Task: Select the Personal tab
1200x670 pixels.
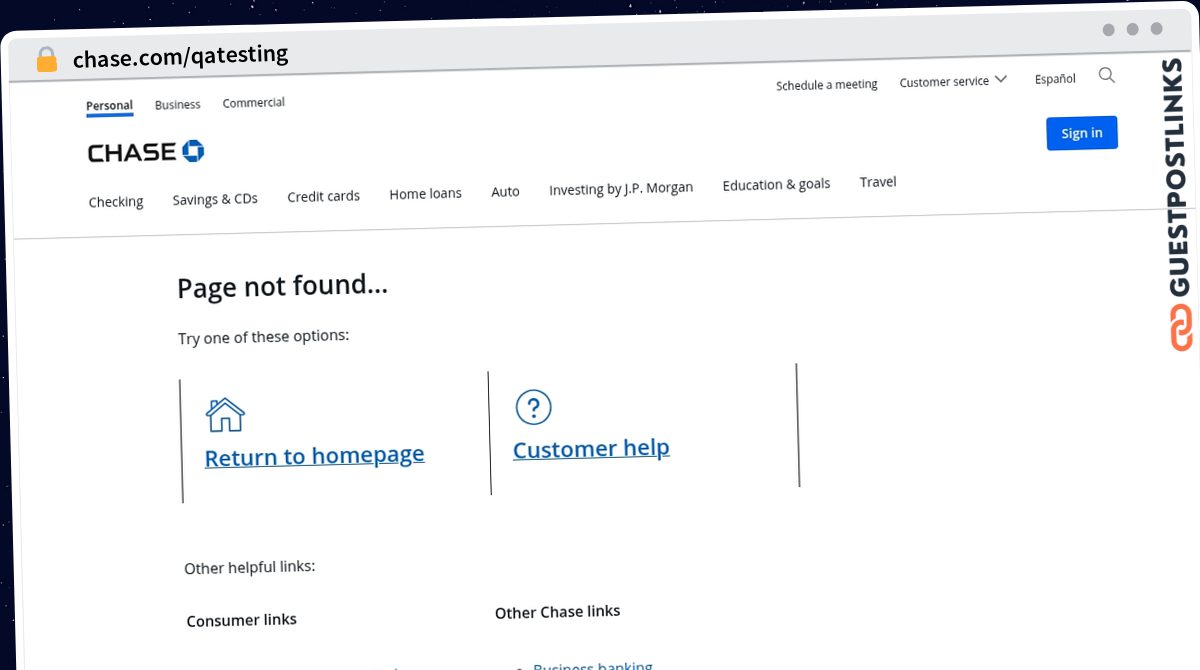Action: pos(109,106)
